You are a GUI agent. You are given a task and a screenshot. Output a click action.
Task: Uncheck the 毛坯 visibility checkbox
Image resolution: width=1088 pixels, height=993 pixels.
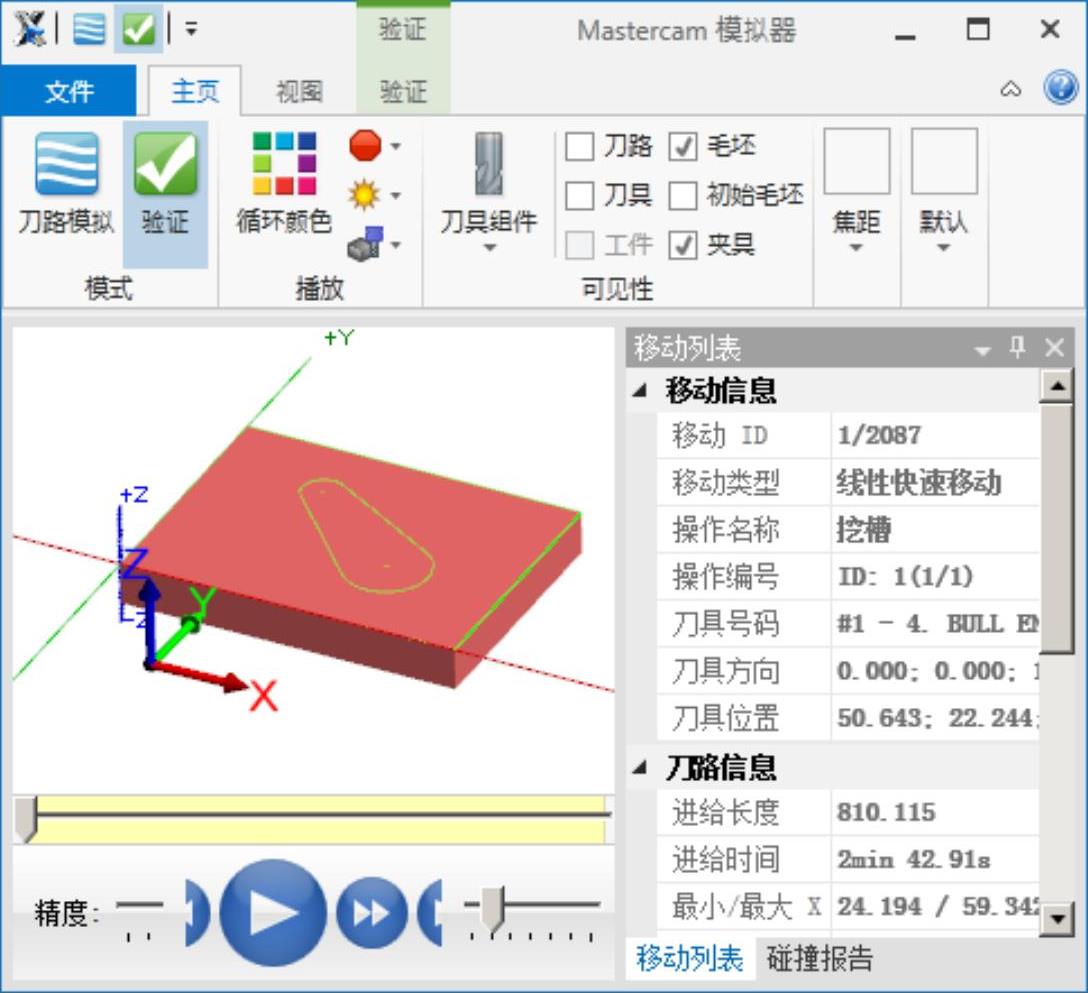[683, 147]
